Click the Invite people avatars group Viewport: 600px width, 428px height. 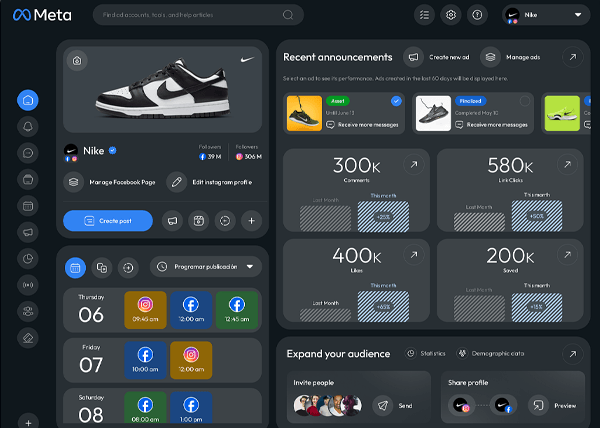click(x=328, y=405)
